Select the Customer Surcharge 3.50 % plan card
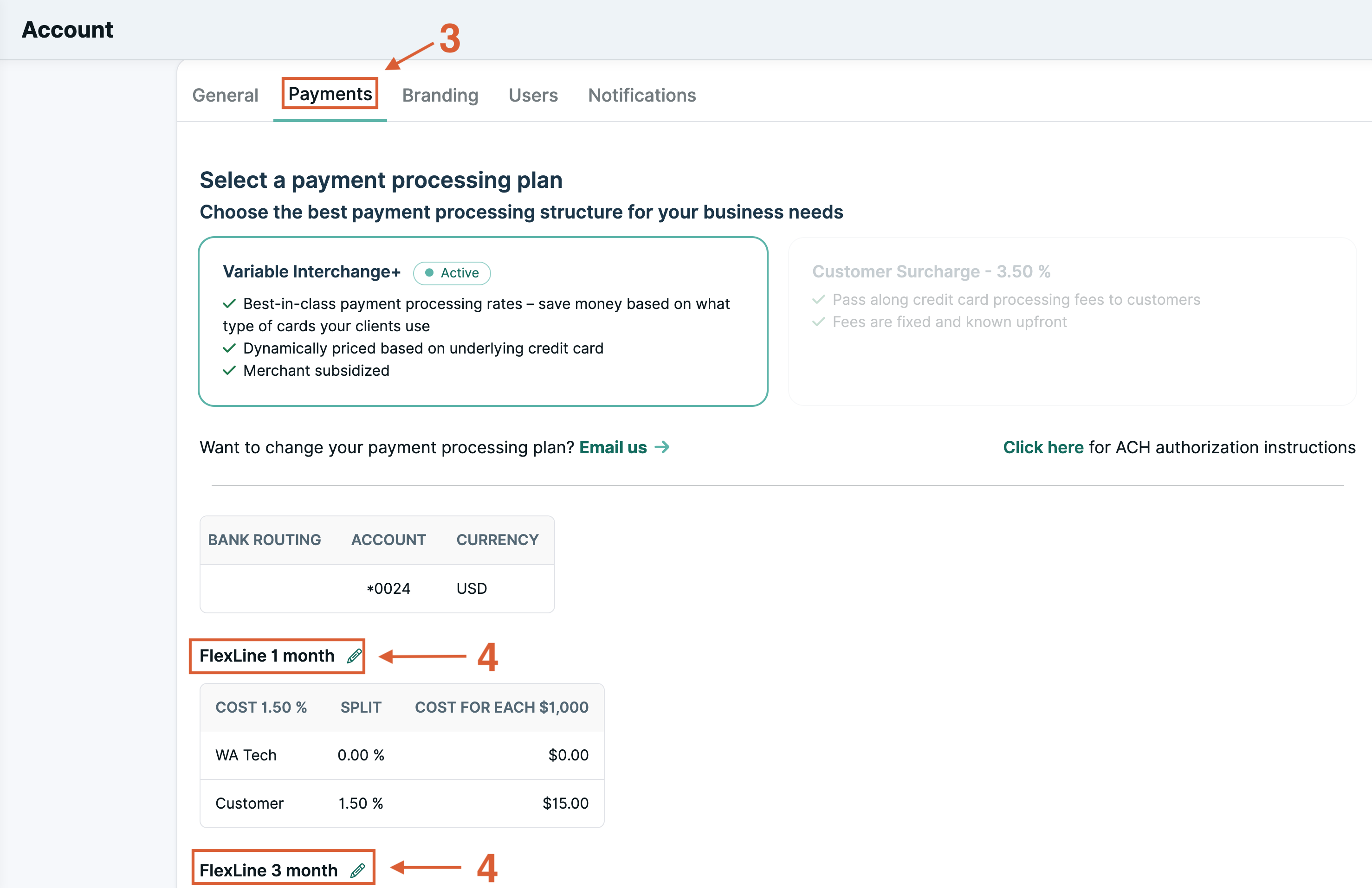 click(x=1072, y=322)
